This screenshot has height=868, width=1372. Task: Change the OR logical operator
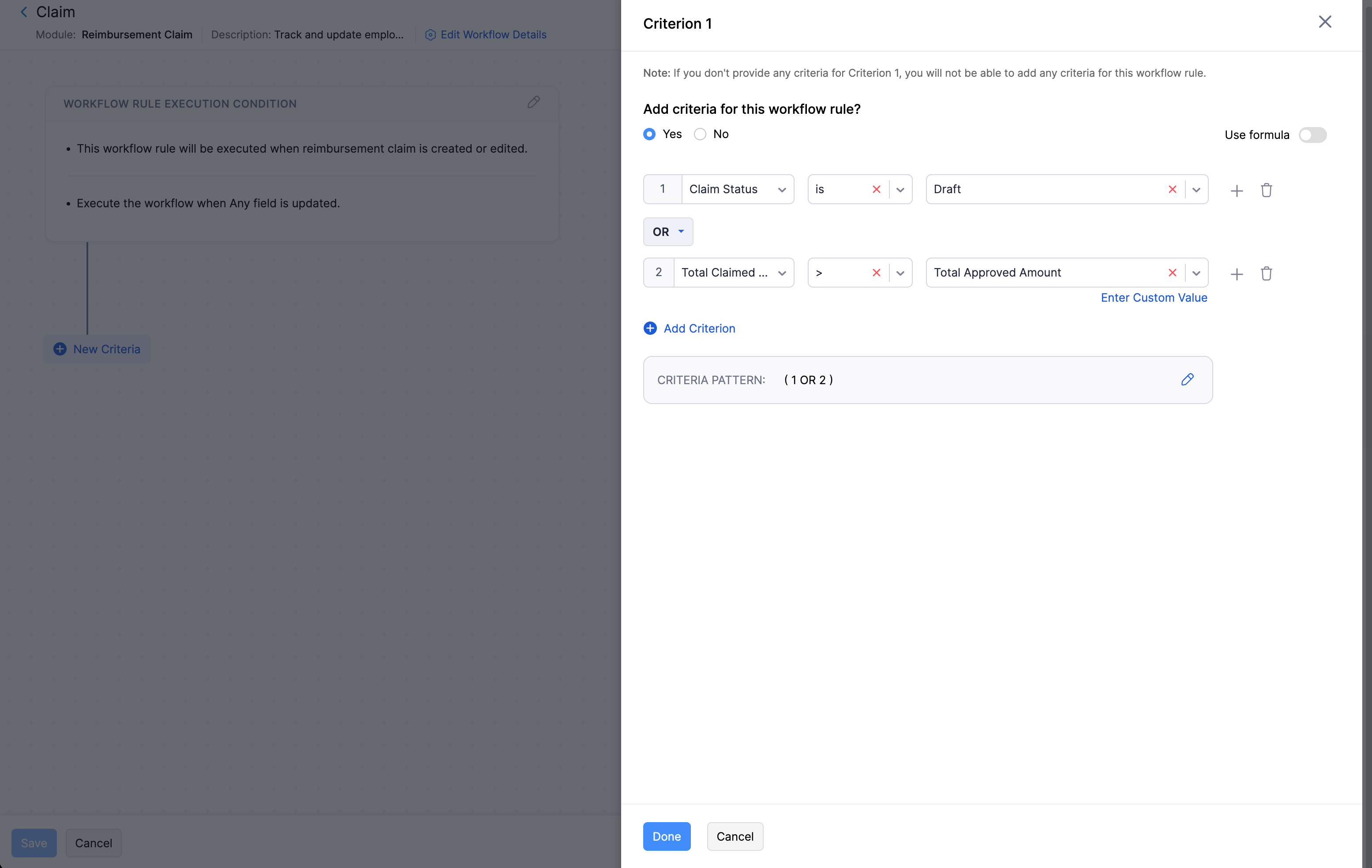(668, 231)
